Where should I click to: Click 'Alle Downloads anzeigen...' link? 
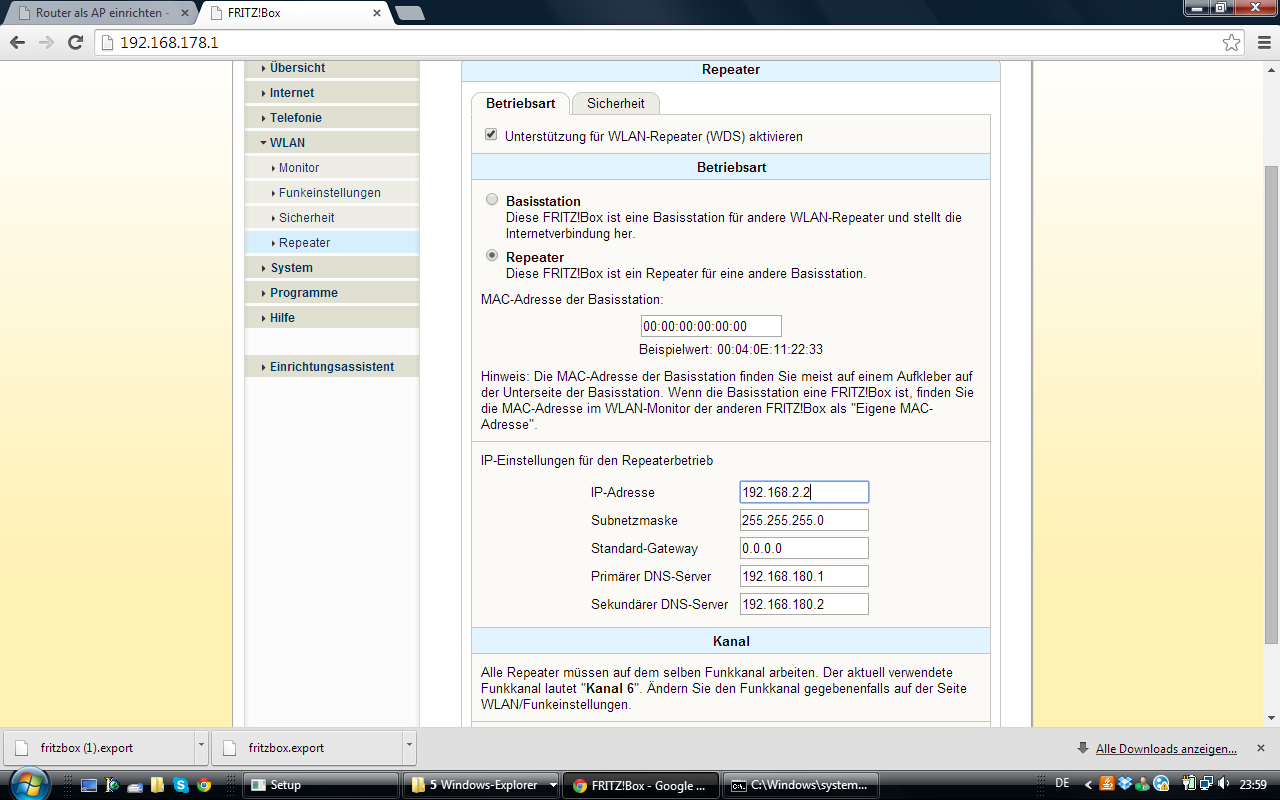point(1166,748)
